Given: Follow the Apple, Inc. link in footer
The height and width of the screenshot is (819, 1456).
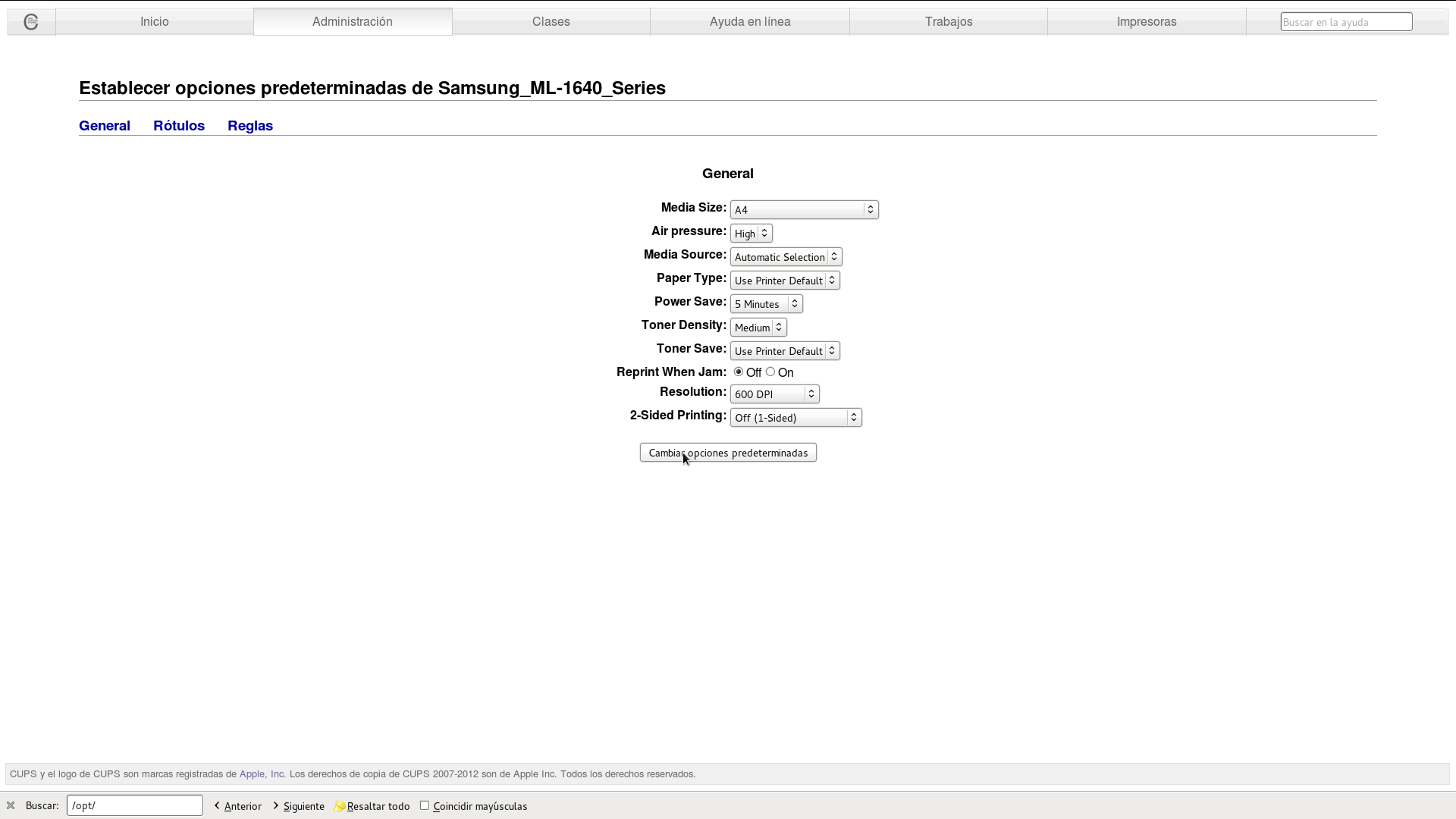Looking at the screenshot, I should 262,774.
